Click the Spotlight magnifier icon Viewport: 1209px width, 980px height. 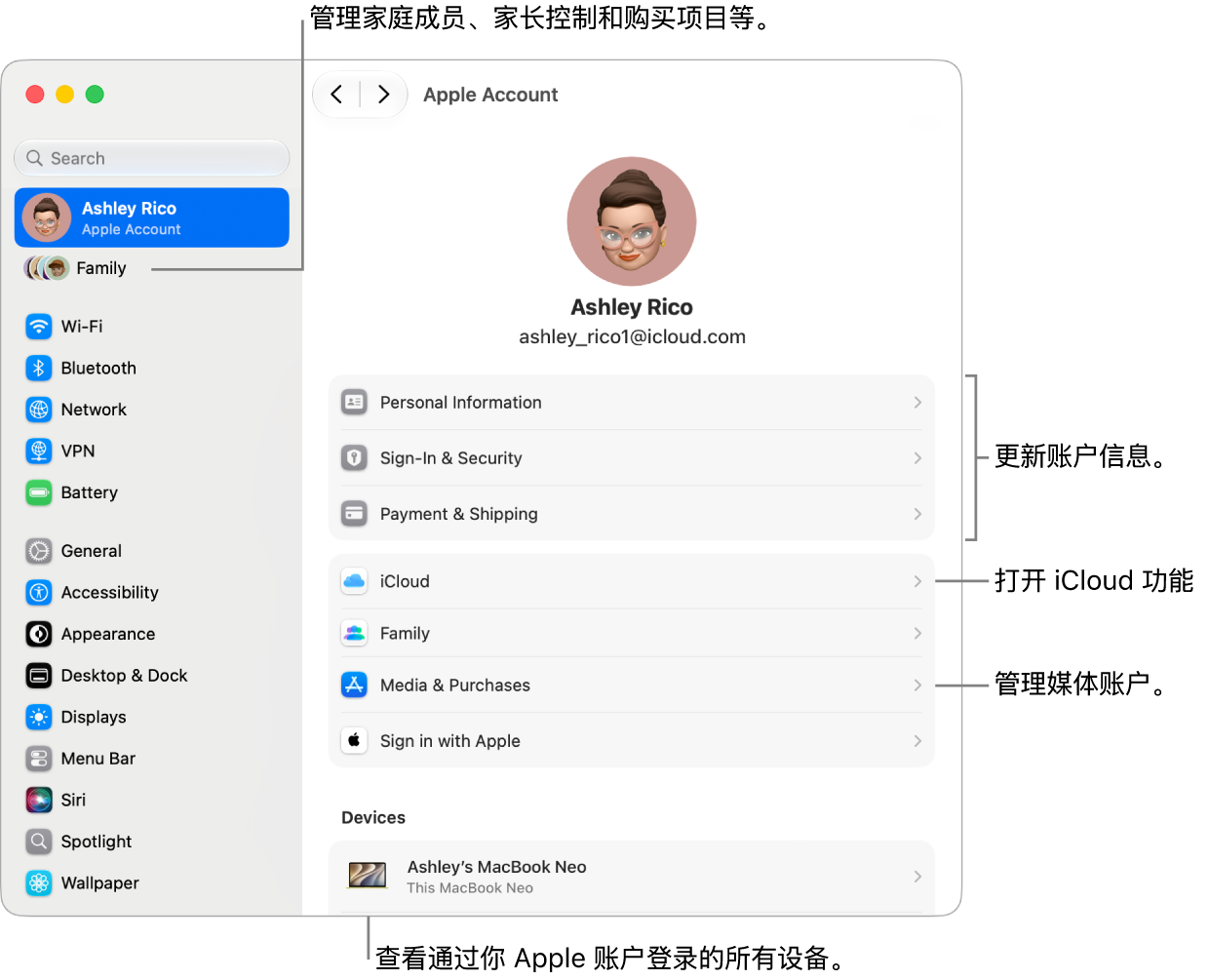pos(39,842)
